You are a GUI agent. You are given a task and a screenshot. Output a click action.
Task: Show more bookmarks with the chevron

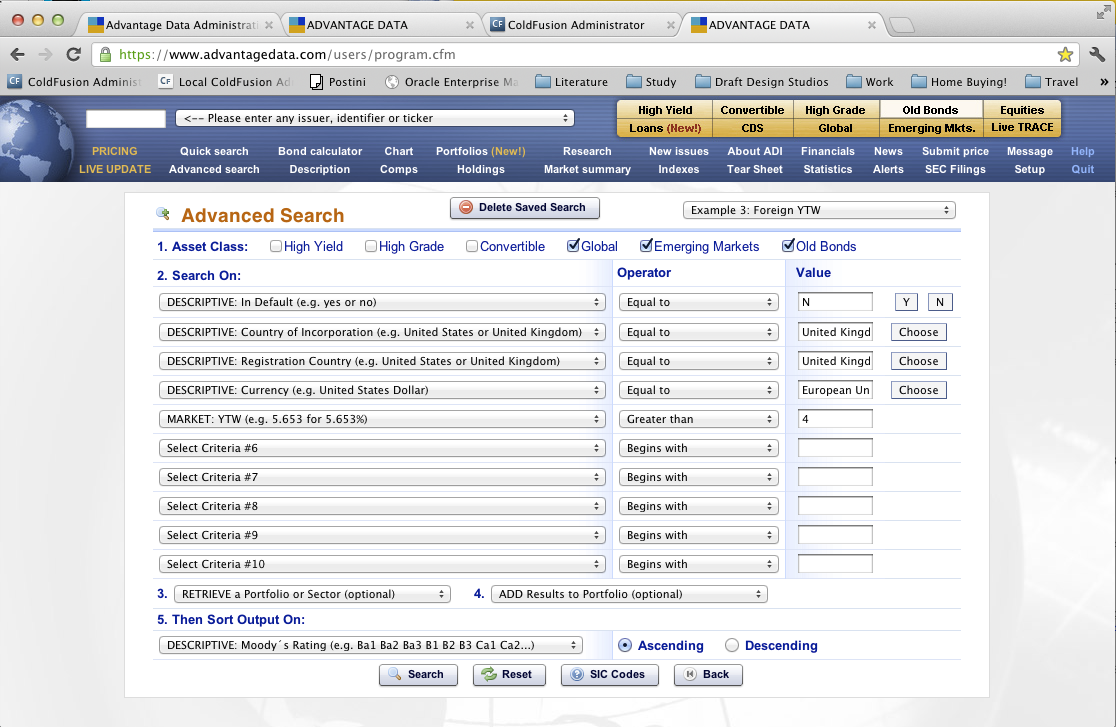click(x=1104, y=82)
